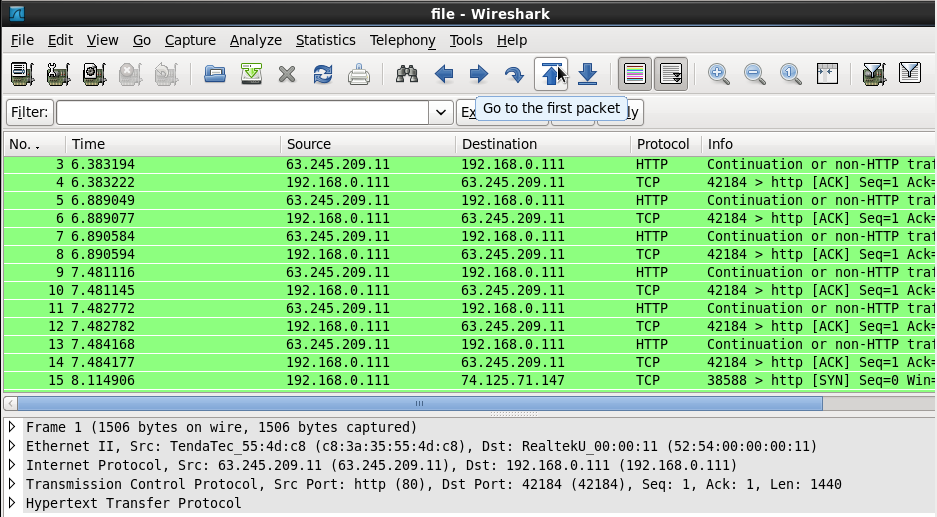The height and width of the screenshot is (517, 937).
Task: Open the Help menu
Action: tap(512, 40)
